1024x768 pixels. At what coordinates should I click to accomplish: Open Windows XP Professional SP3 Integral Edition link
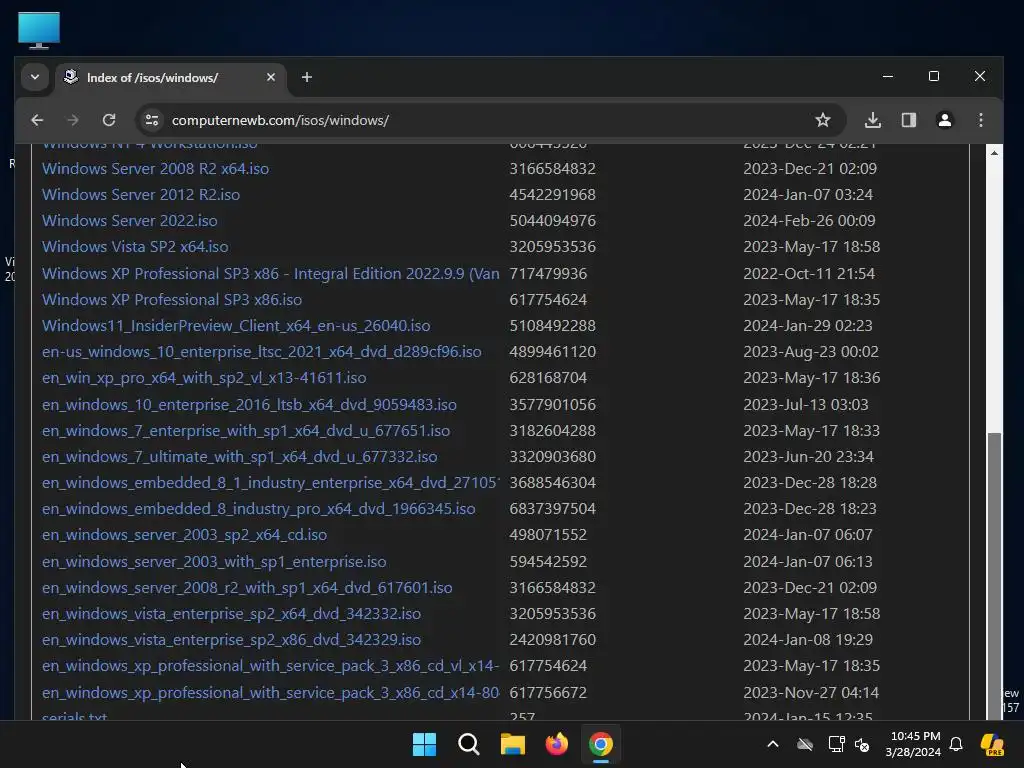pyautogui.click(x=270, y=274)
